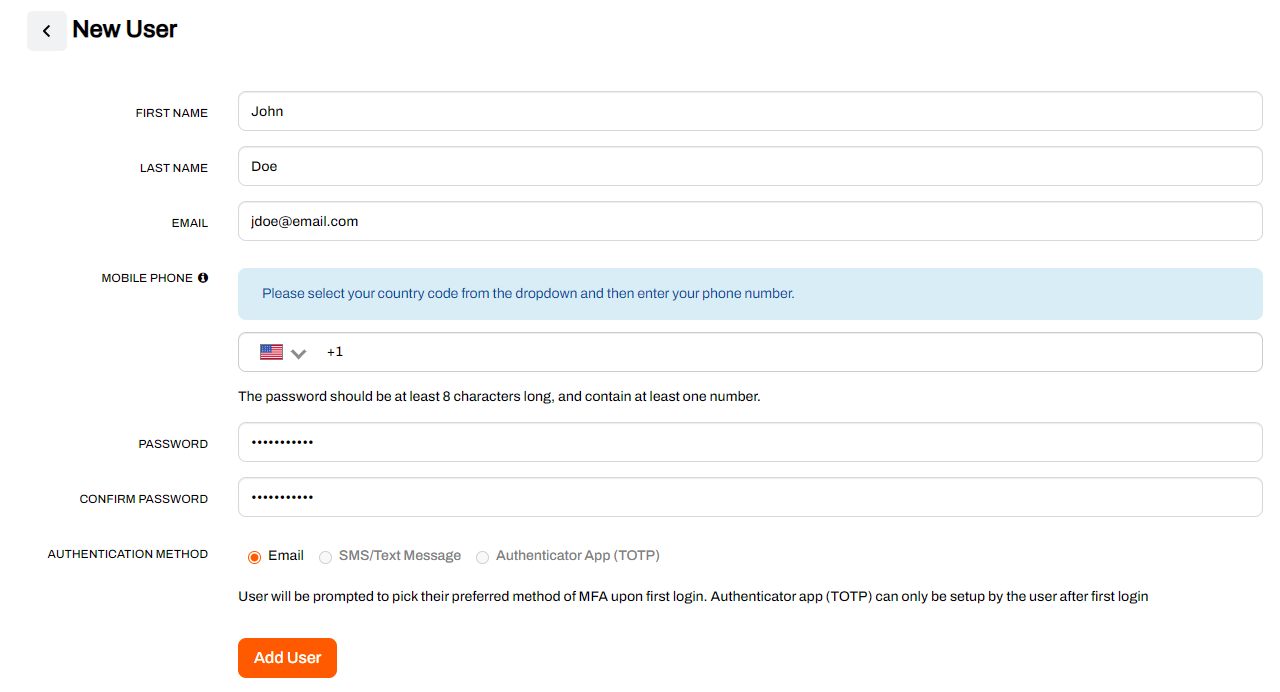The height and width of the screenshot is (692, 1280).
Task: Click the AUTHENTICATION METHOD label
Action: (x=128, y=554)
